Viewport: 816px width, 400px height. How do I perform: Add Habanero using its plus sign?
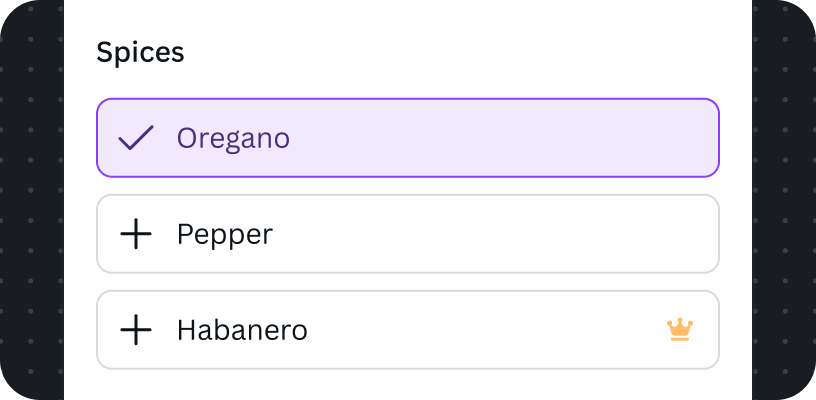(x=136, y=330)
